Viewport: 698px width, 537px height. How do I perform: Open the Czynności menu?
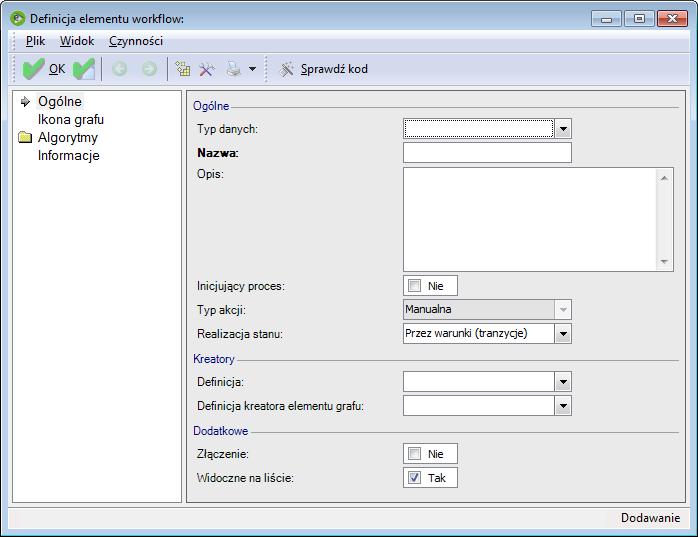[x=136, y=41]
